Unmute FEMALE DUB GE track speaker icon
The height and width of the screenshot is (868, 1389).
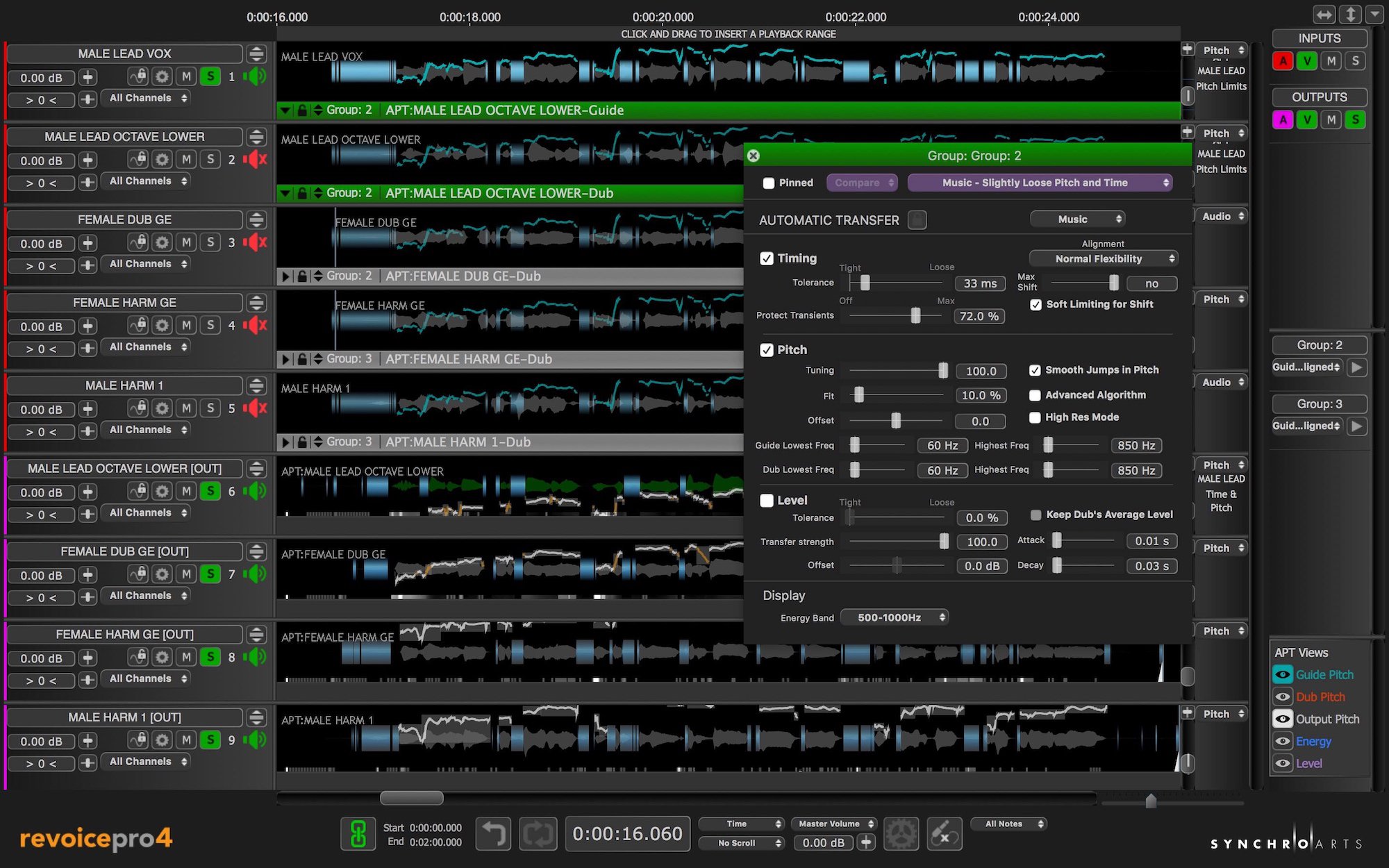pyautogui.click(x=256, y=242)
